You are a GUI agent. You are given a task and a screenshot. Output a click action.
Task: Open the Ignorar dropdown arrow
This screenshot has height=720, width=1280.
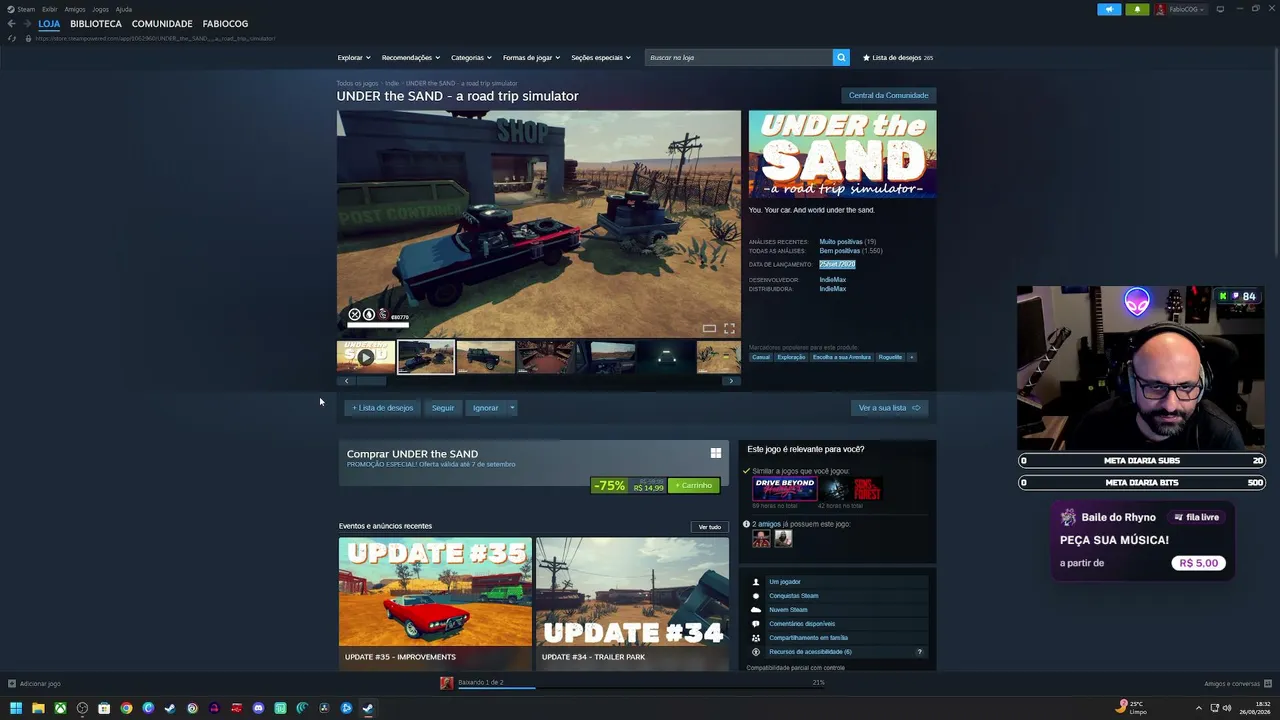tap(512, 408)
